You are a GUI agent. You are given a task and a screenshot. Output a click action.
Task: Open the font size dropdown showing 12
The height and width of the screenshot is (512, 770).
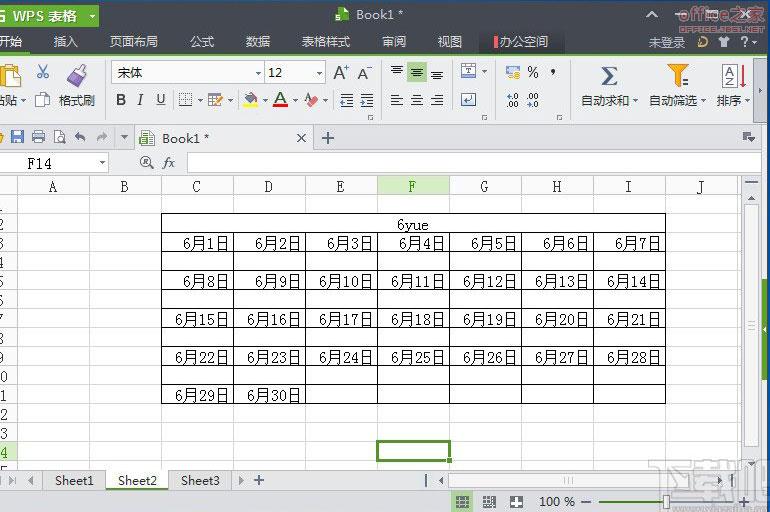tap(319, 73)
